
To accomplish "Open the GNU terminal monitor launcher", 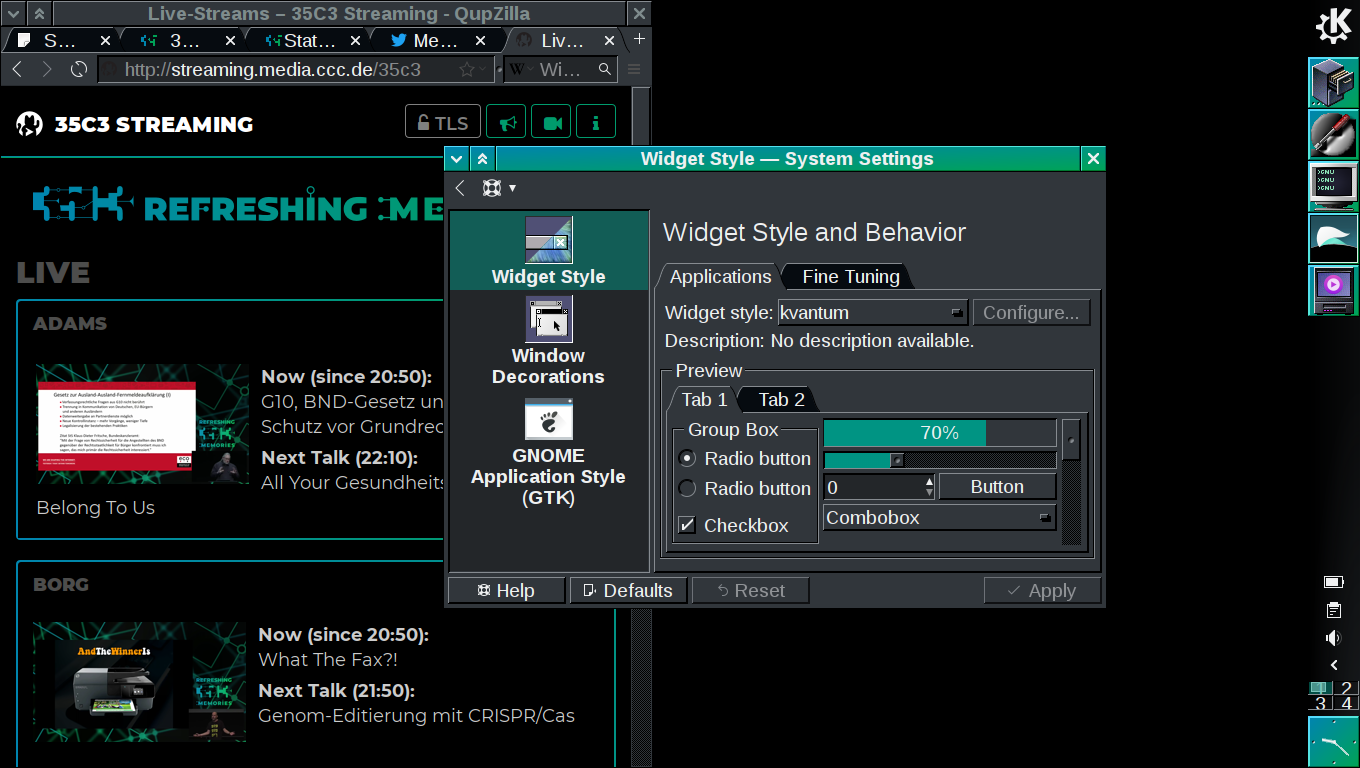I will tap(1334, 186).
